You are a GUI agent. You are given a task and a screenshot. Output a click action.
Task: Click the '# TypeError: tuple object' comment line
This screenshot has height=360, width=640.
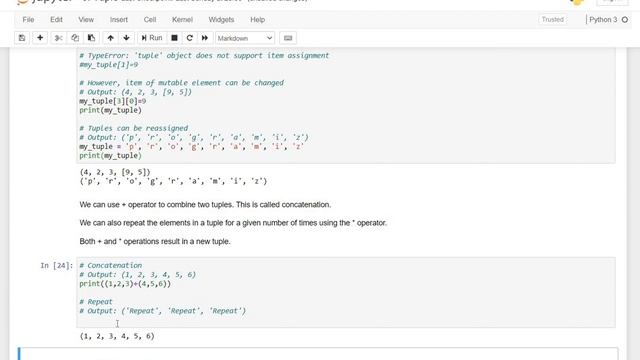(x=204, y=56)
